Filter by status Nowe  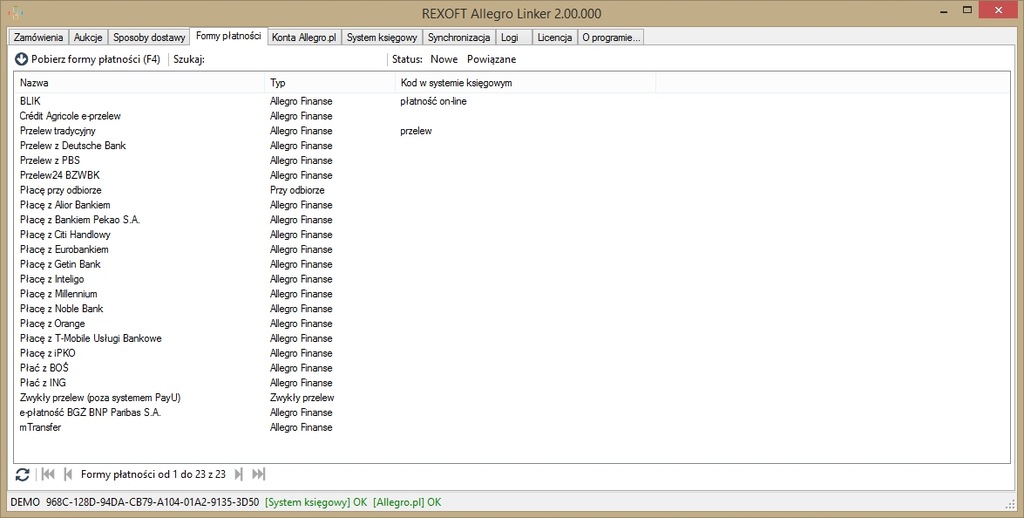tap(444, 59)
